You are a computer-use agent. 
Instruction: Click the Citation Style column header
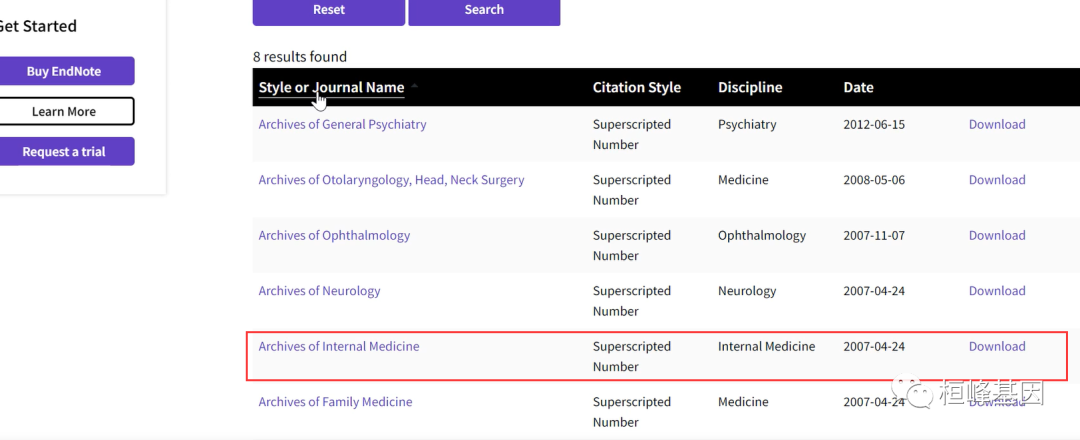636,87
